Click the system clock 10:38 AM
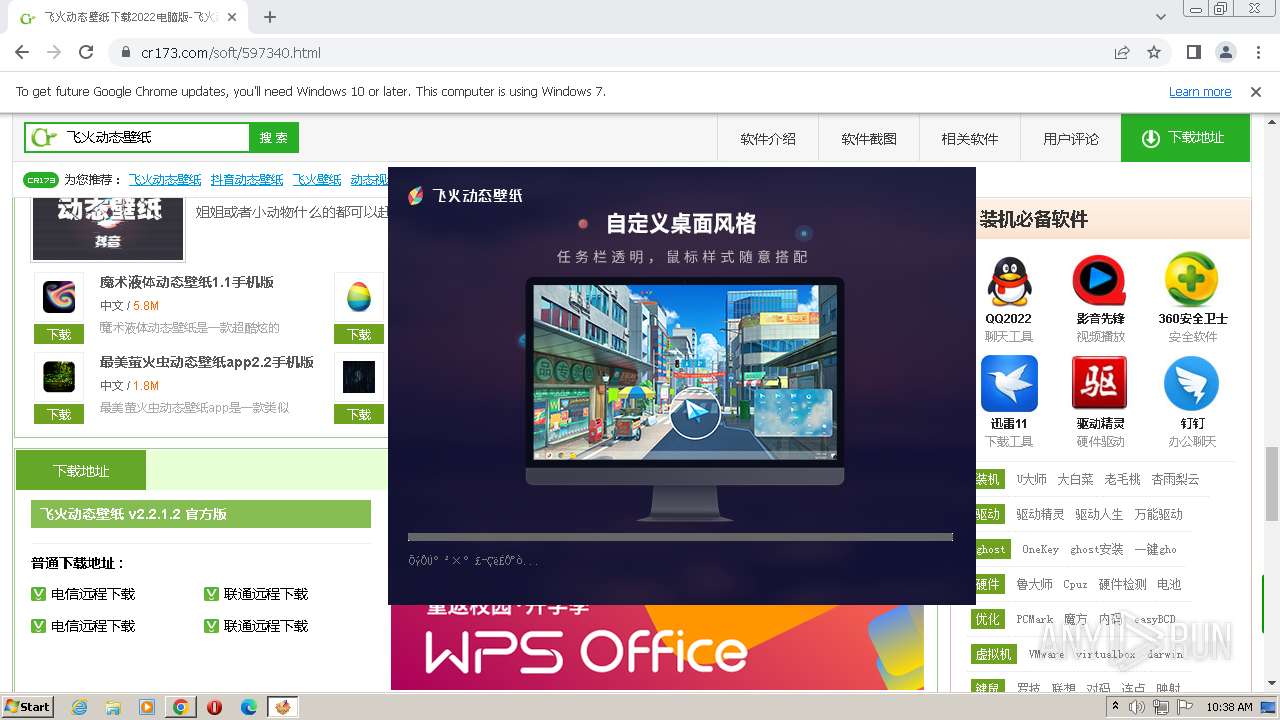 click(x=1229, y=707)
